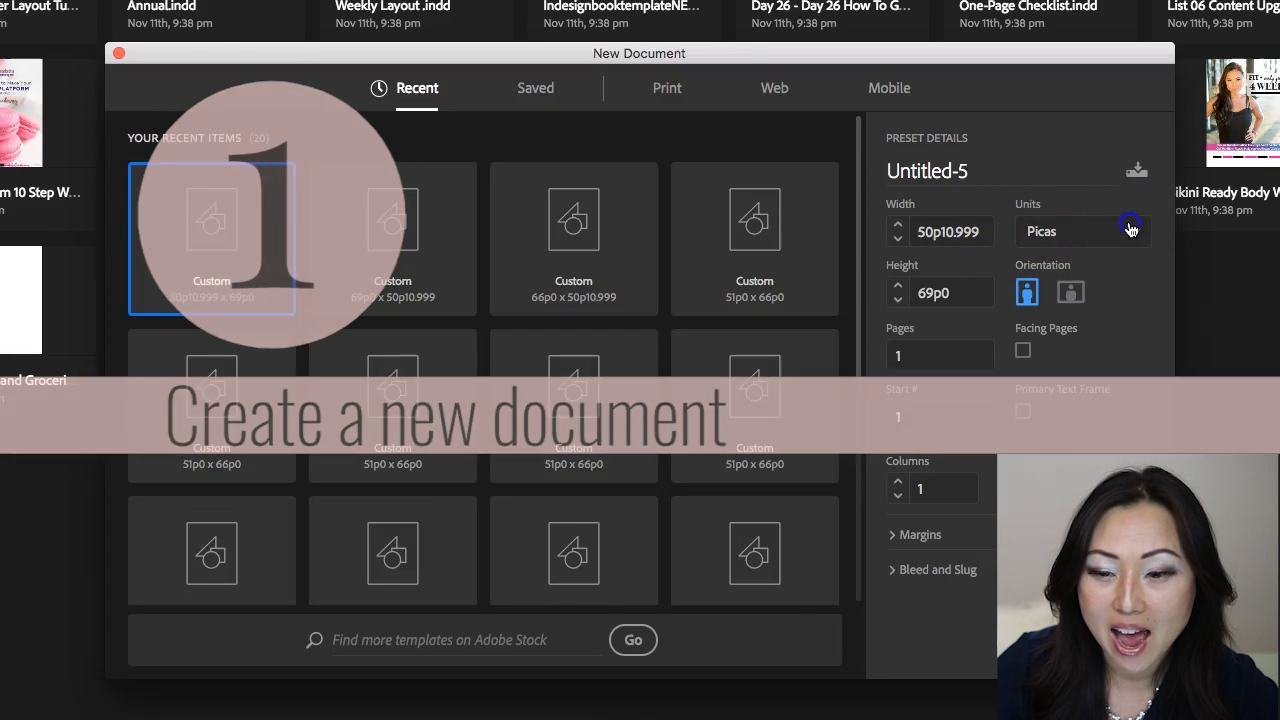Open the Print presets tab

[667, 88]
